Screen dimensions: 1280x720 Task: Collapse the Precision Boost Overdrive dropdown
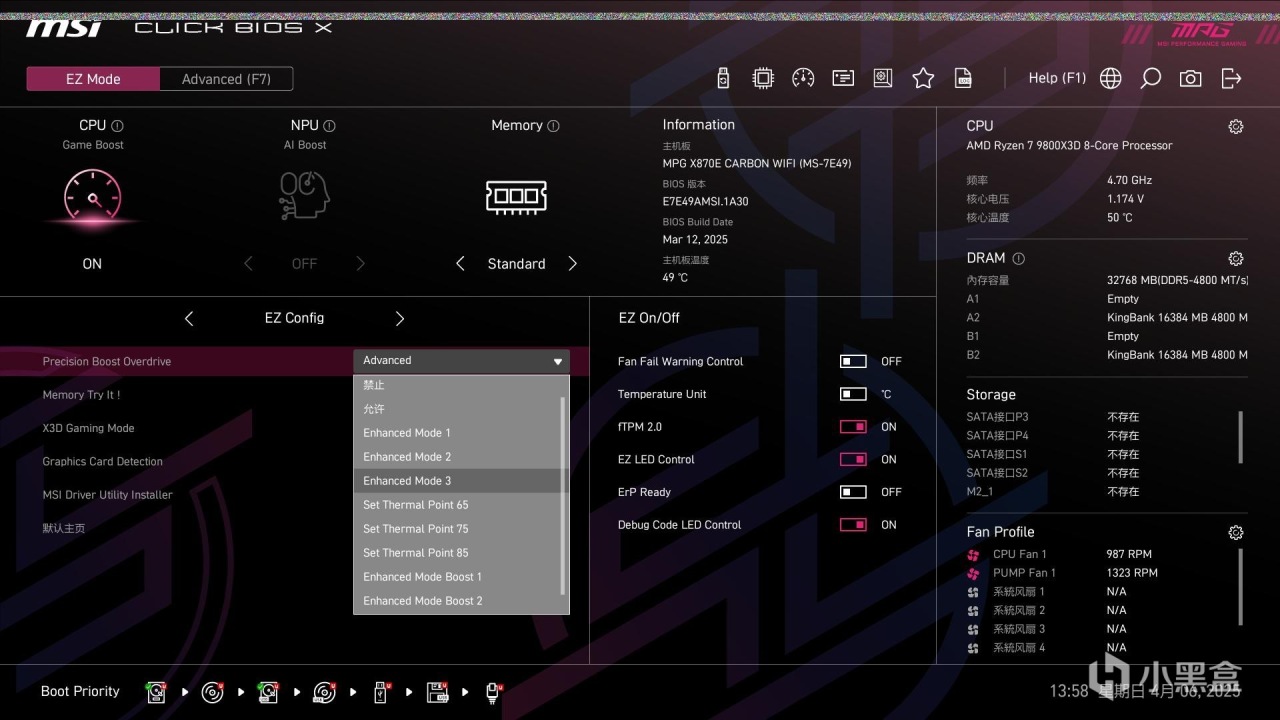(x=461, y=361)
